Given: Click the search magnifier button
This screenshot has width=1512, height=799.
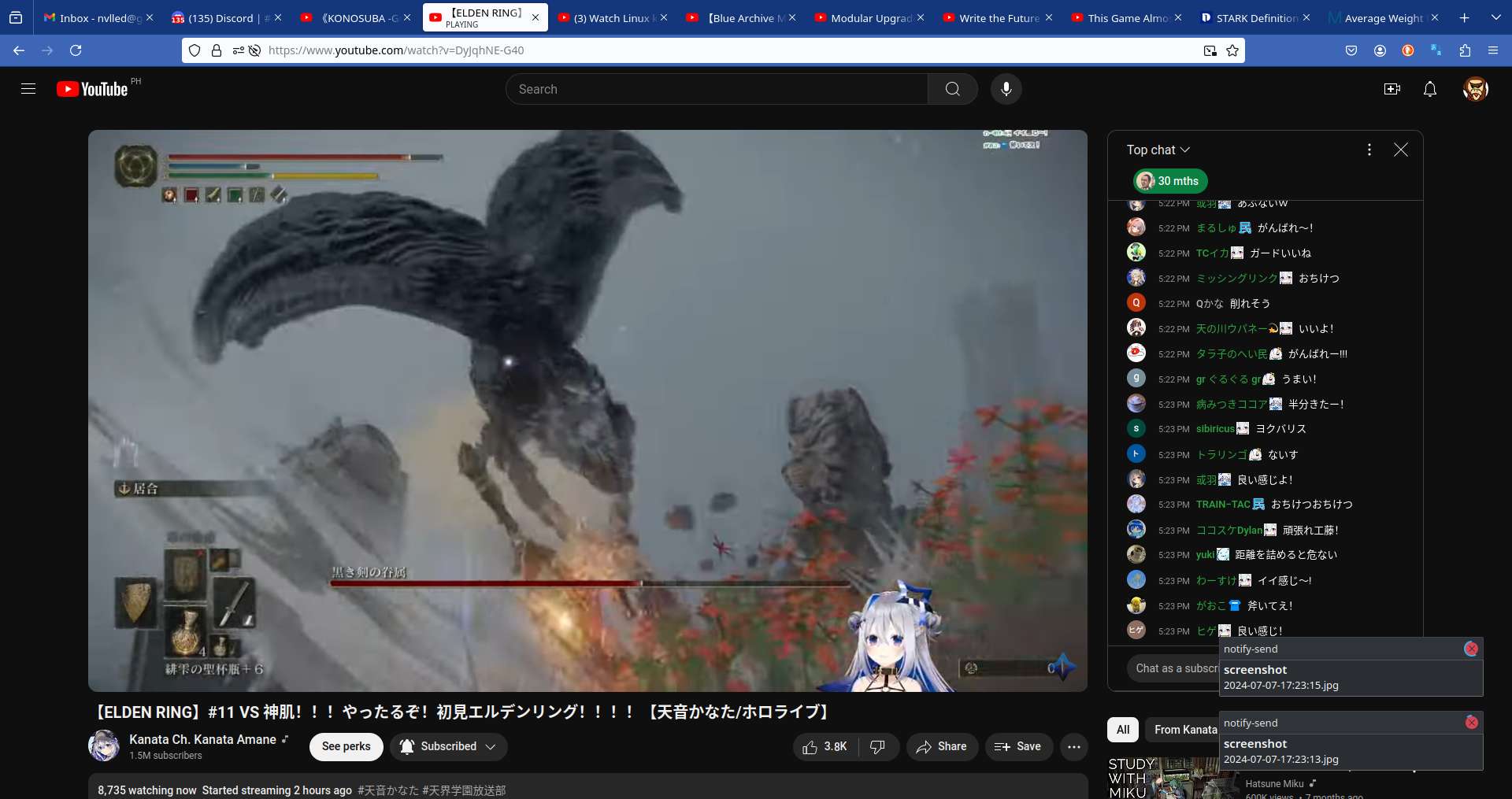Looking at the screenshot, I should [953, 89].
